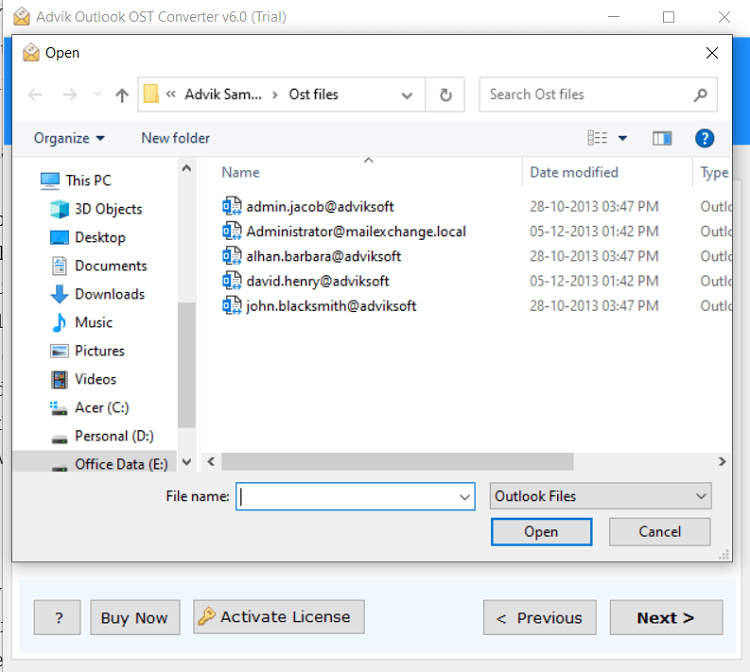
Task: Open the Organize menu
Action: [x=69, y=138]
